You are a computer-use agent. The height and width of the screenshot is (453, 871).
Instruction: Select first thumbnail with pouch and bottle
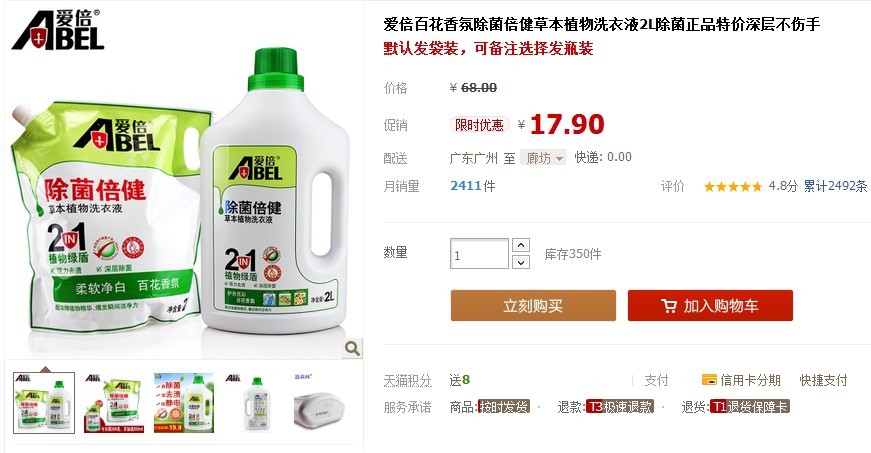44,403
